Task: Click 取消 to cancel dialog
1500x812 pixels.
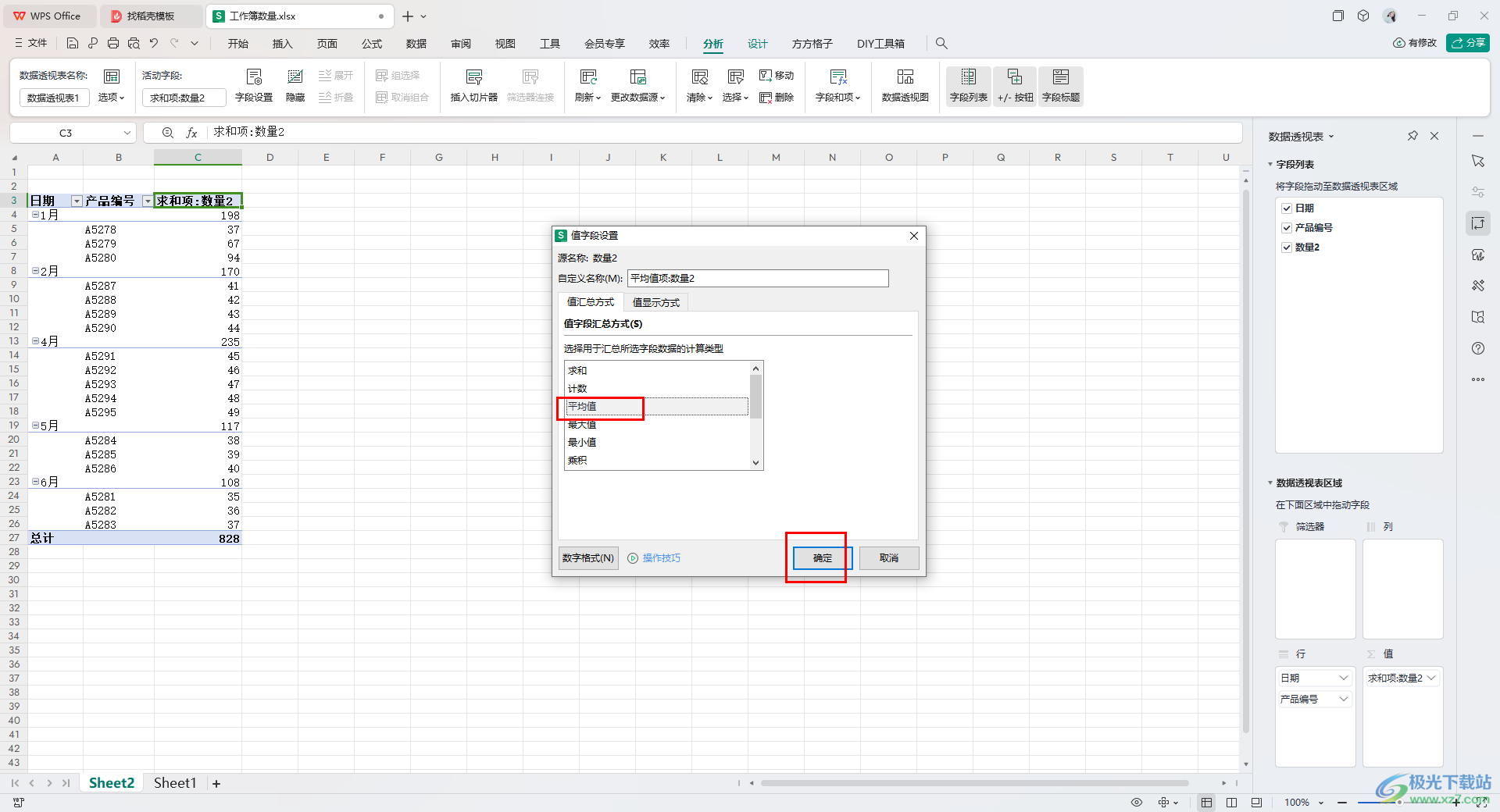Action: click(x=889, y=558)
